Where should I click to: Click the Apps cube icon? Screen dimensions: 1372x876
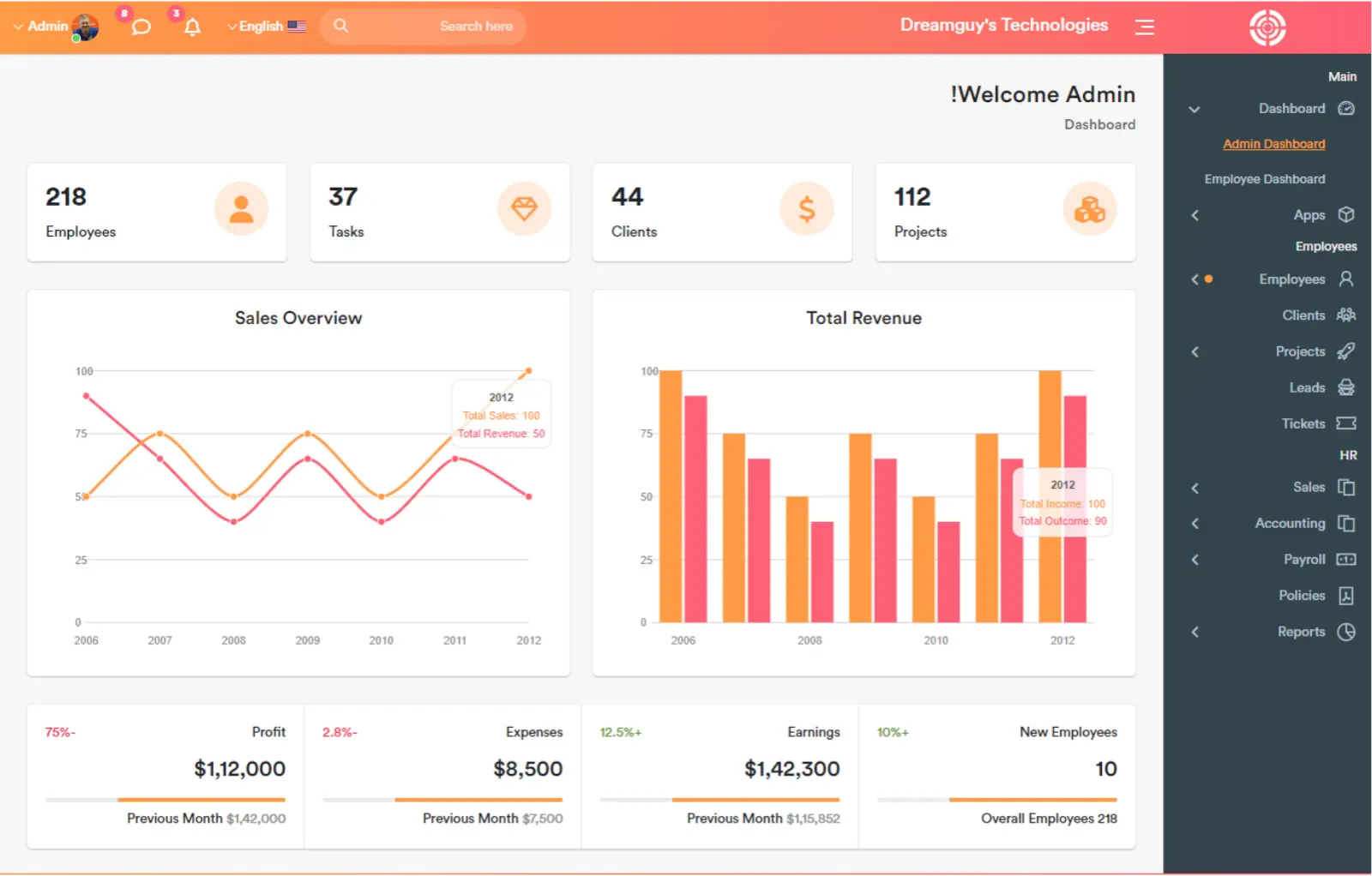pyautogui.click(x=1346, y=214)
